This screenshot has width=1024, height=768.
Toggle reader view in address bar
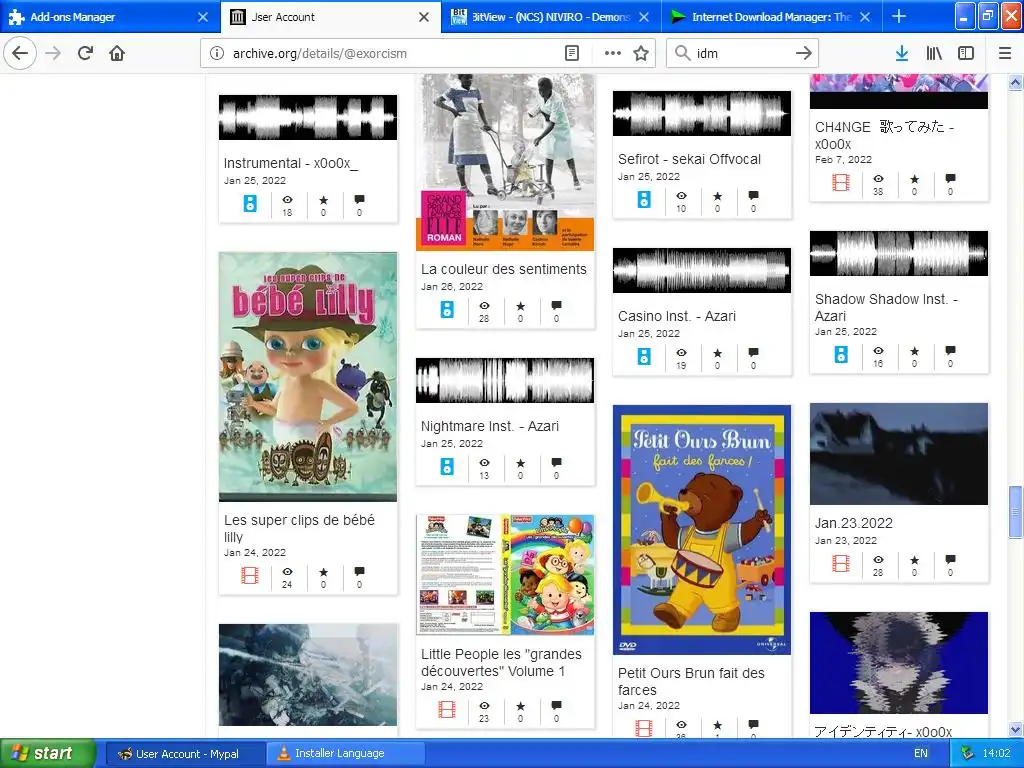(x=572, y=54)
